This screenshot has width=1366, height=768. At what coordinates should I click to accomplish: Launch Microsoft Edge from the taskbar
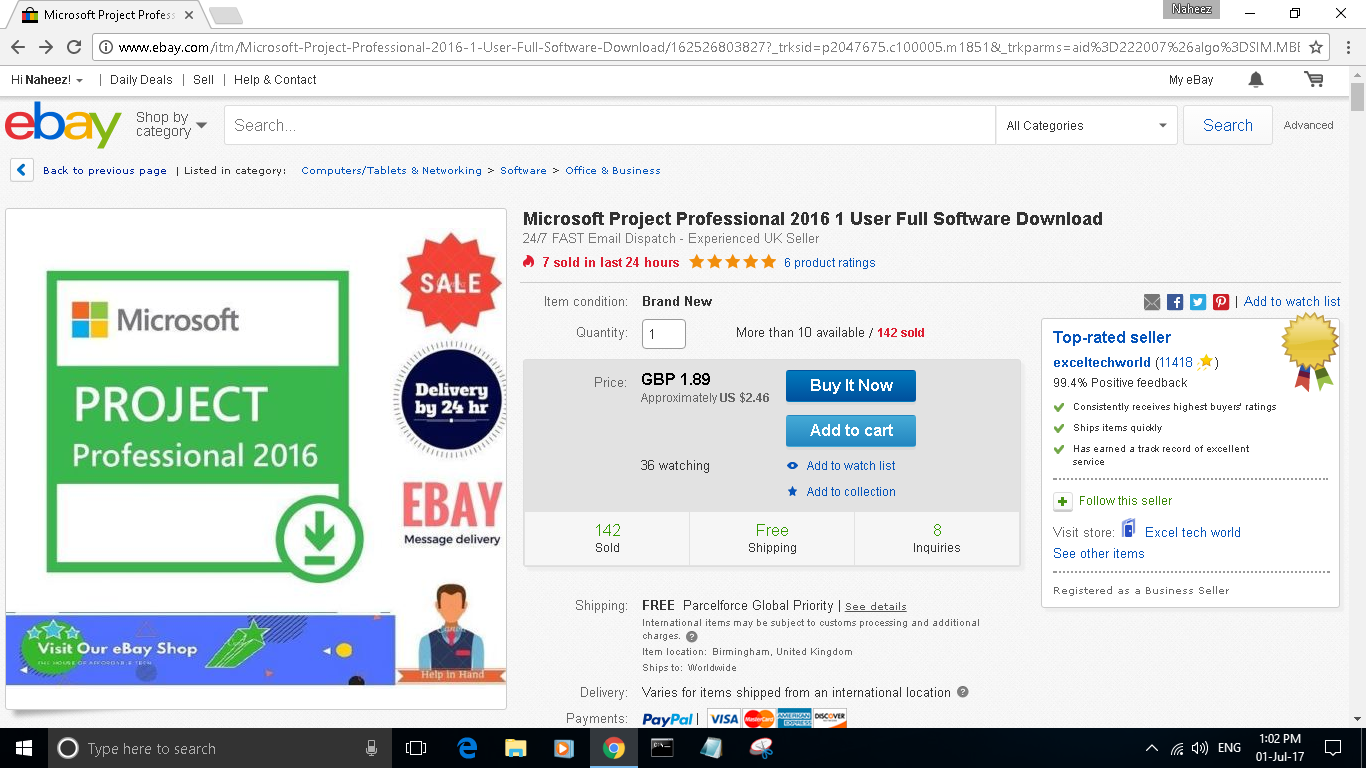click(467, 748)
